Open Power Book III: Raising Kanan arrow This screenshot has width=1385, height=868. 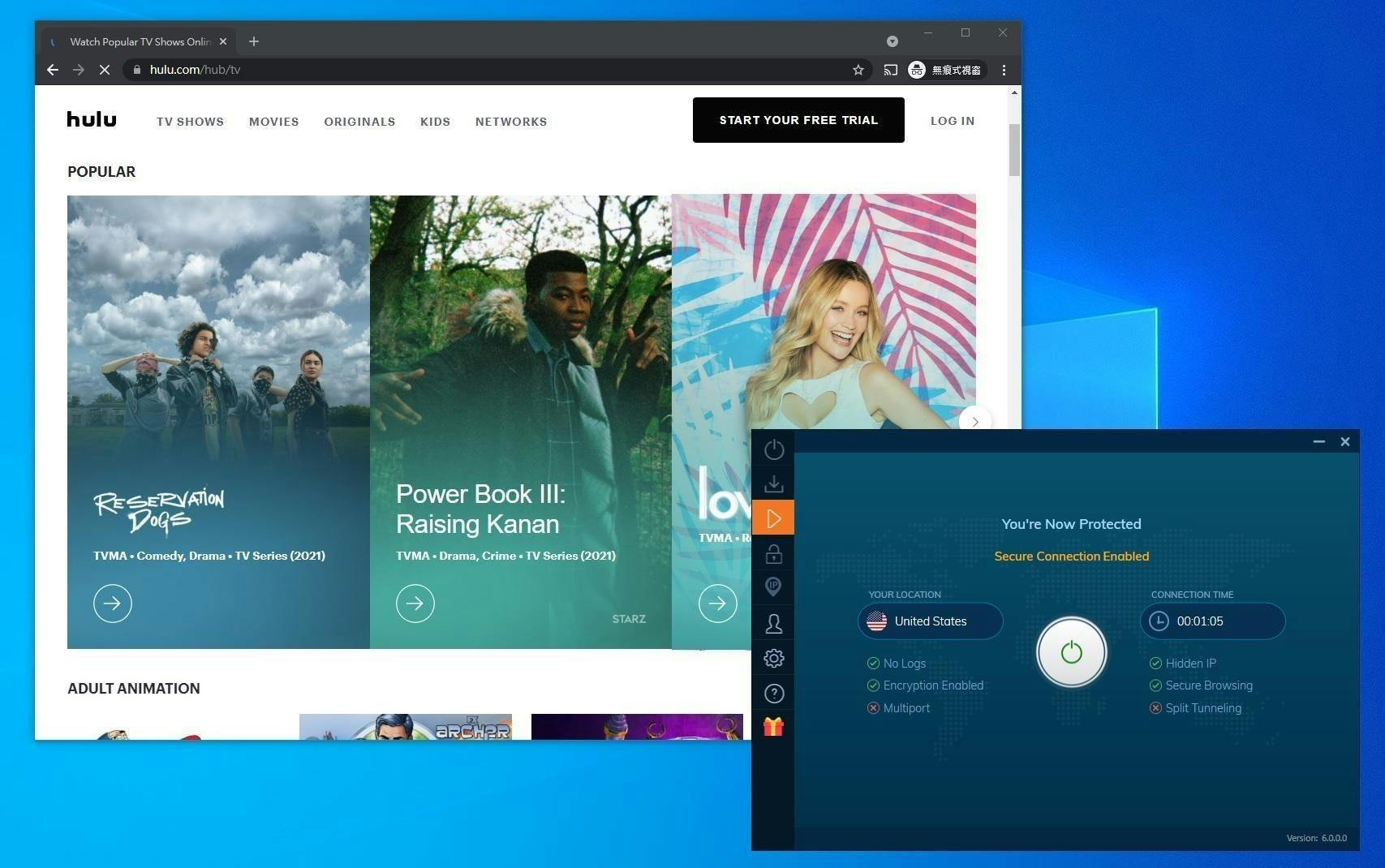415,604
